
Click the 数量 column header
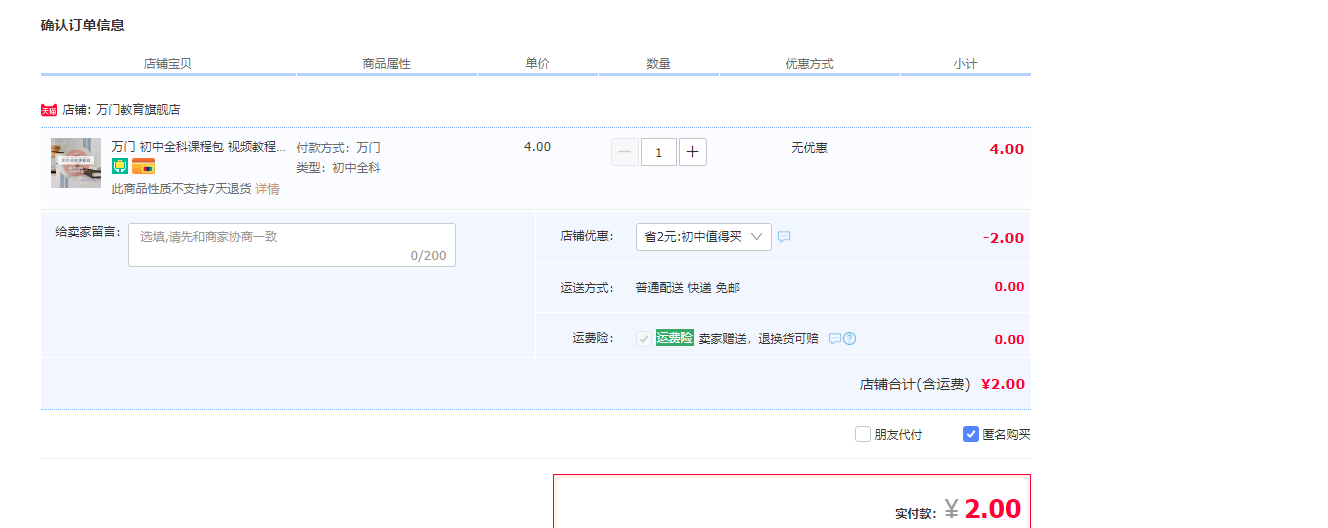click(659, 64)
